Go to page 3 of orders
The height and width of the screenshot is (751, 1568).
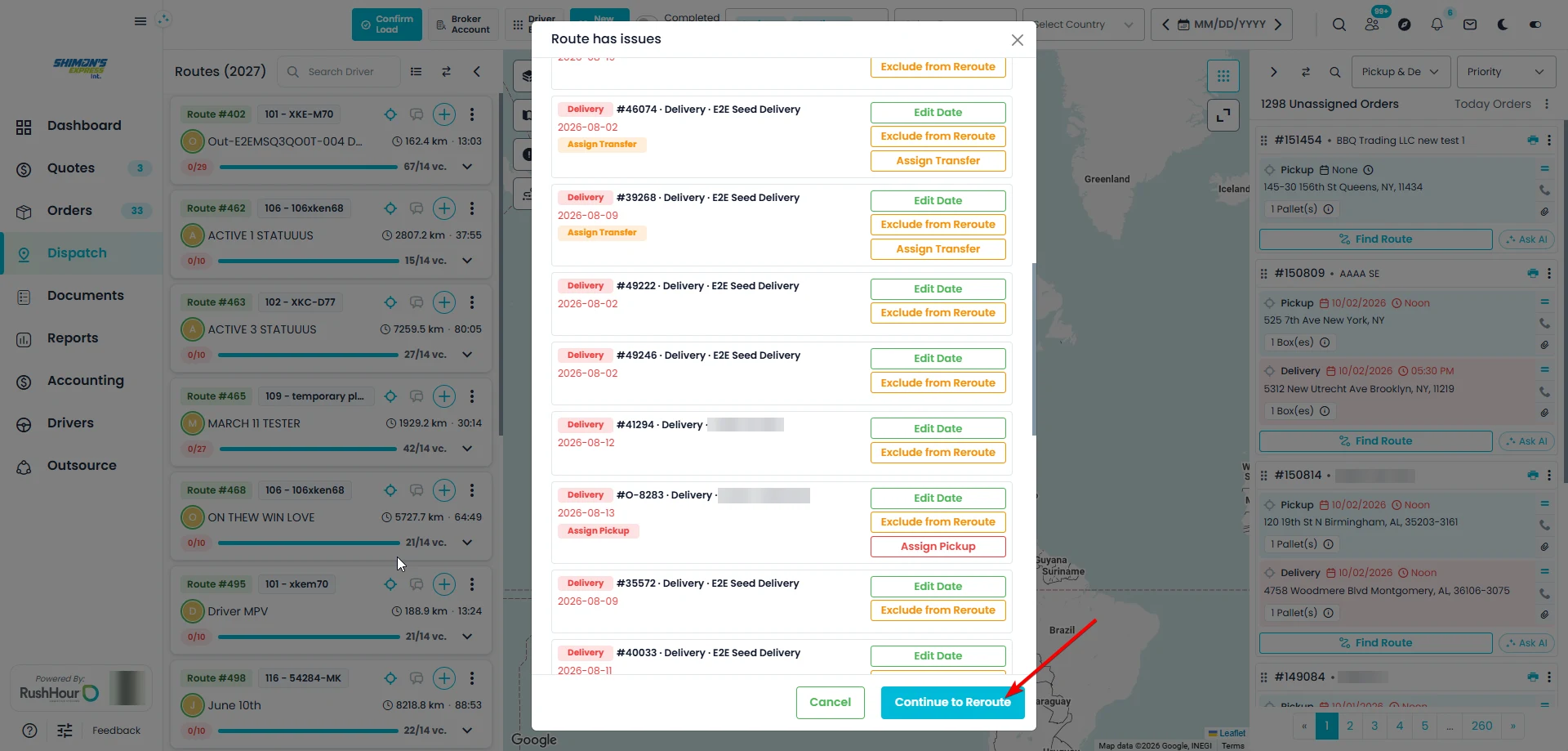[1375, 726]
